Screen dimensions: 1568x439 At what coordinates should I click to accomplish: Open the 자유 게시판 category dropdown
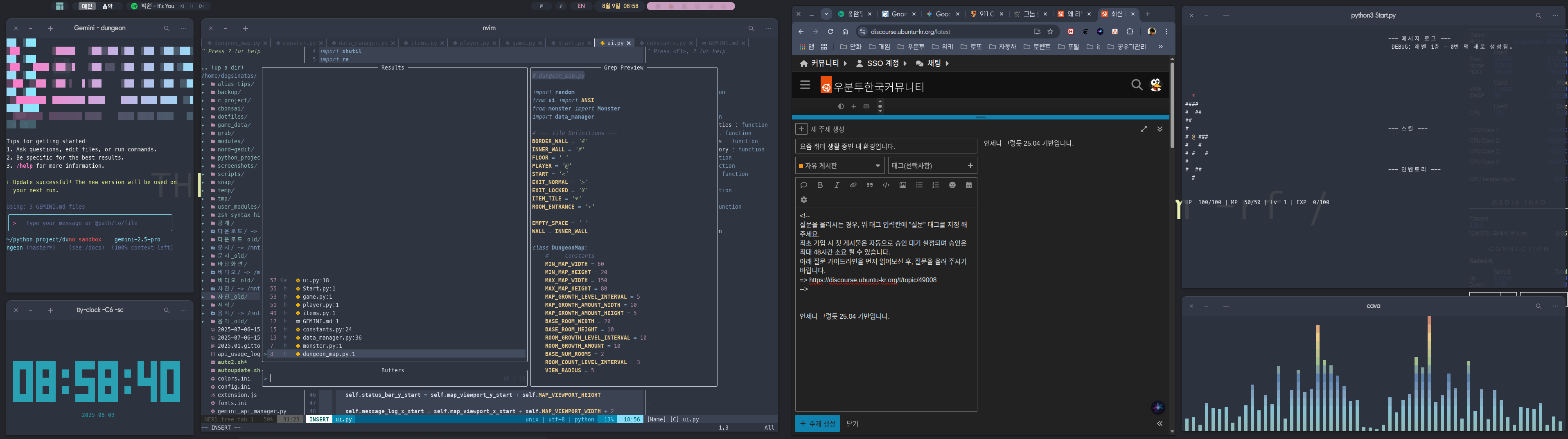[839, 166]
